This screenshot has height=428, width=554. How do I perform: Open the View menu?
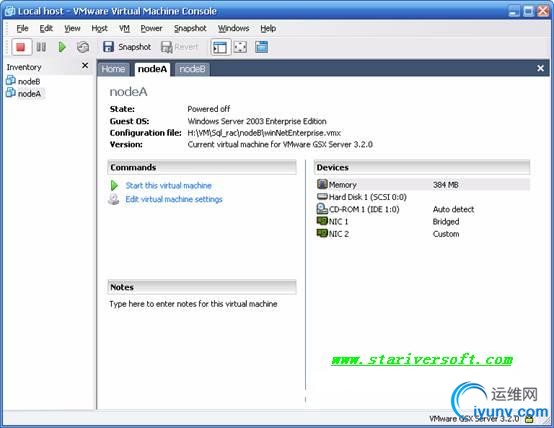tap(72, 28)
